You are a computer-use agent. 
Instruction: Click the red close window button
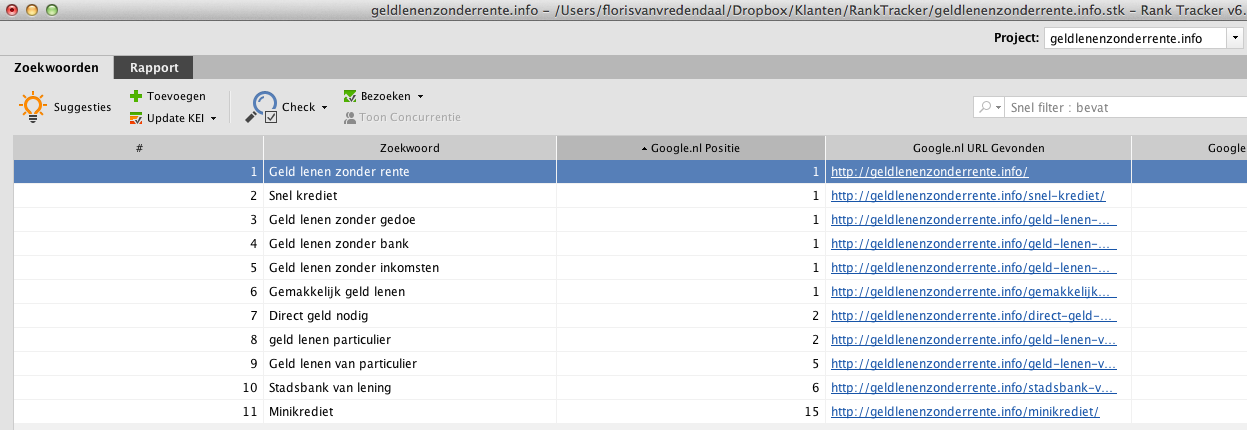[x=10, y=9]
